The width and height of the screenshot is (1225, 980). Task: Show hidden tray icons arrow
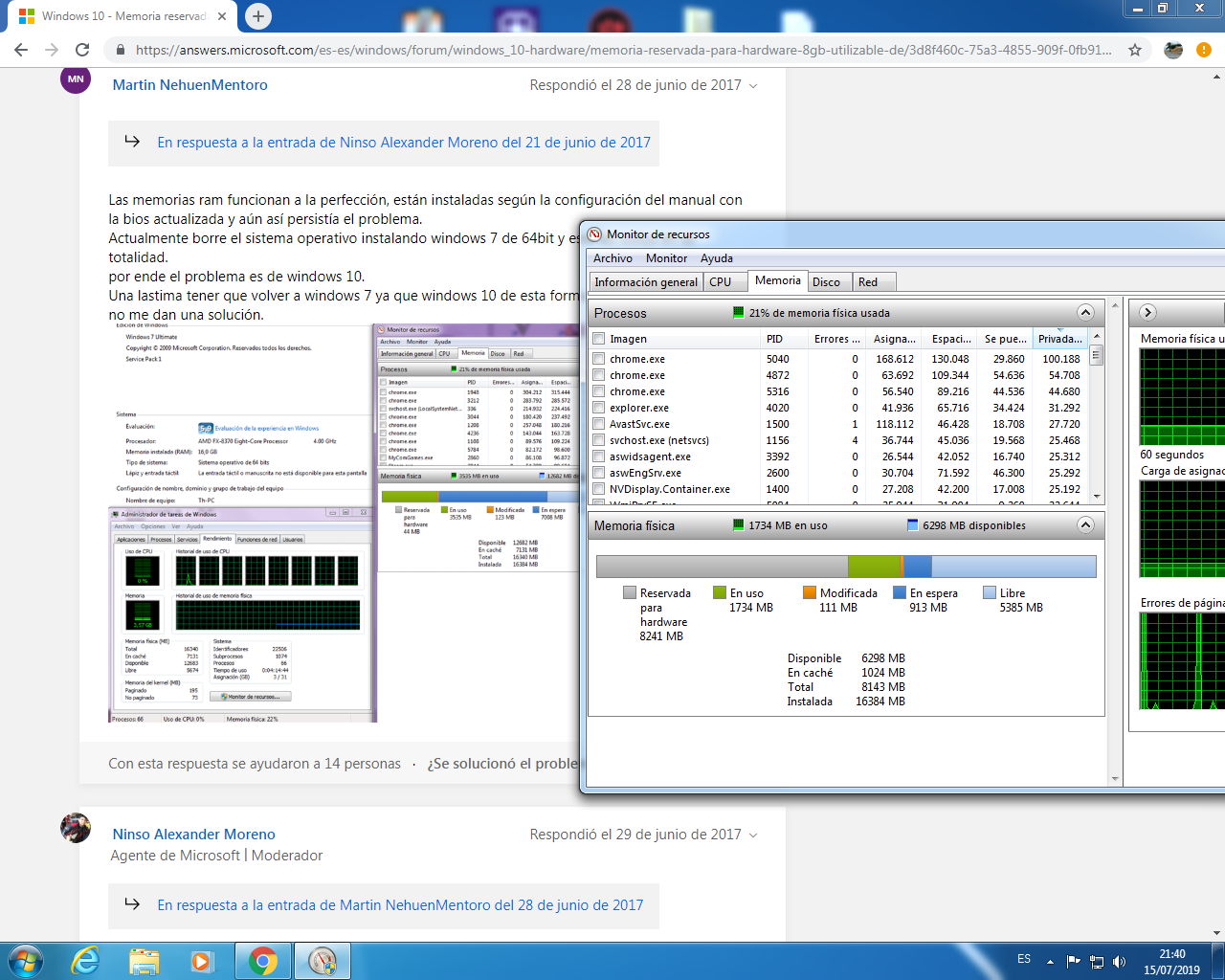(1050, 961)
